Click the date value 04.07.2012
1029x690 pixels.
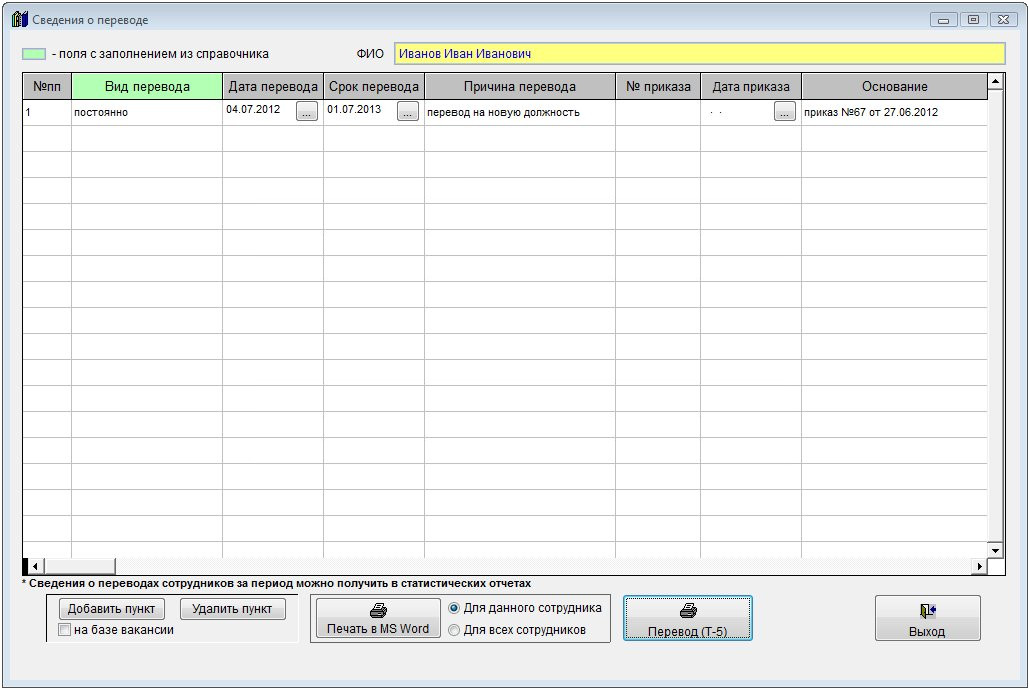point(253,109)
